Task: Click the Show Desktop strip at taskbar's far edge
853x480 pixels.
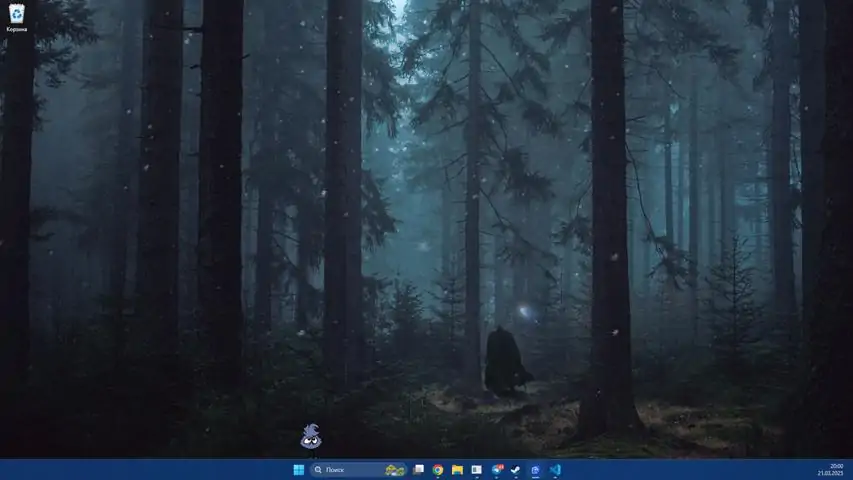Action: click(850, 470)
